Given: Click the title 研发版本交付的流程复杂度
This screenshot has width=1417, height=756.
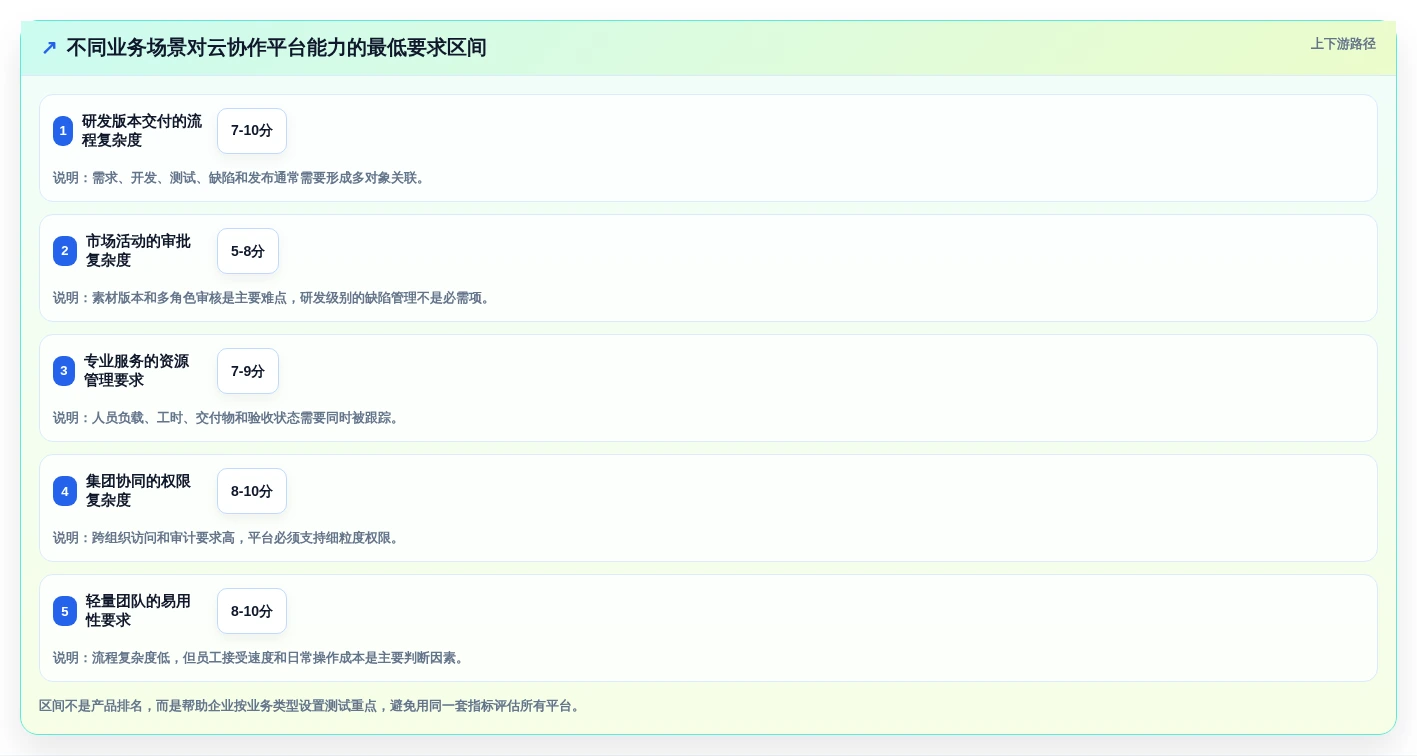Looking at the screenshot, I should [142, 131].
